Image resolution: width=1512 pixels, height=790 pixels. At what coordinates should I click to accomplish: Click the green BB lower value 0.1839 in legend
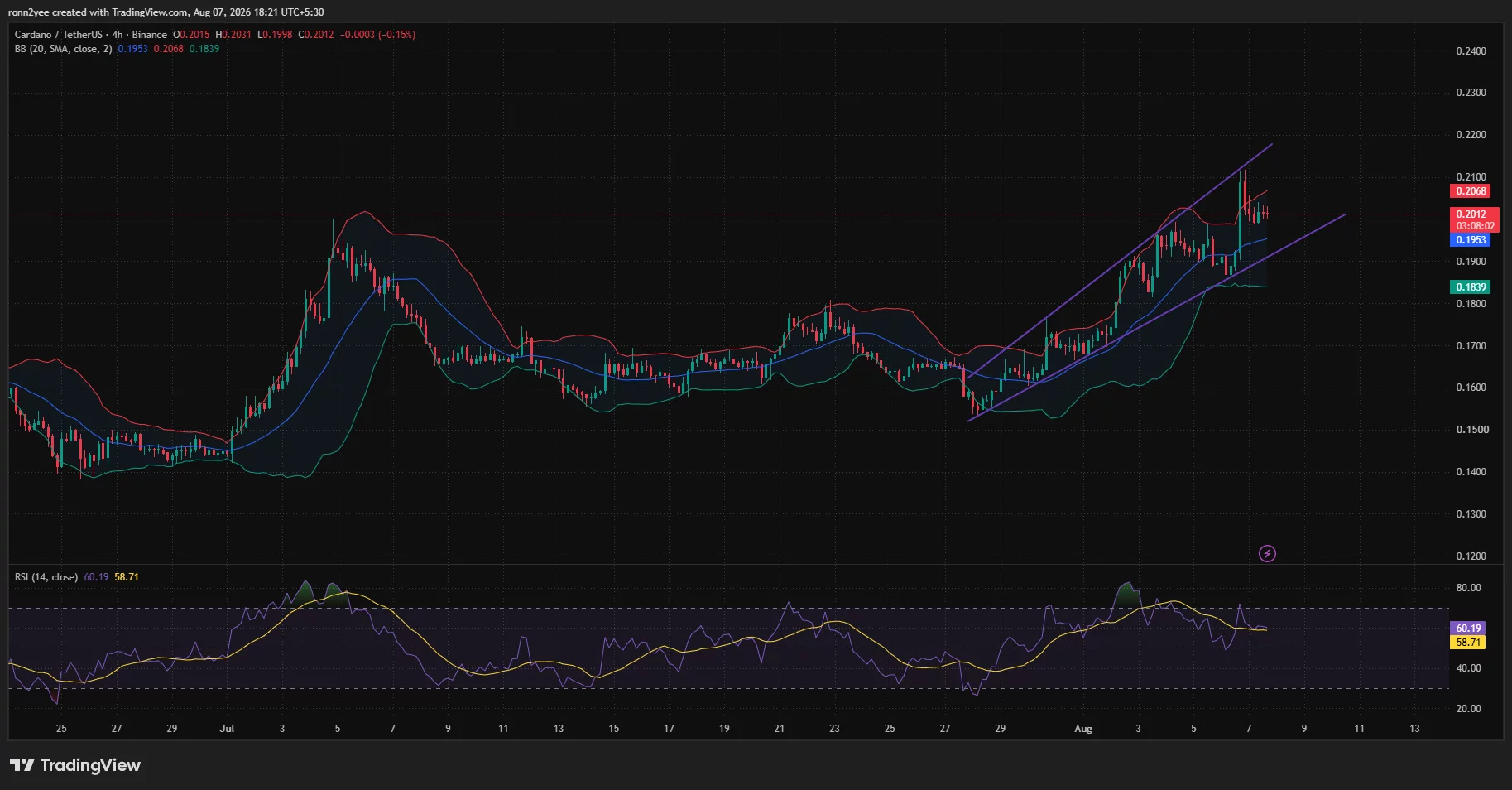[x=204, y=49]
